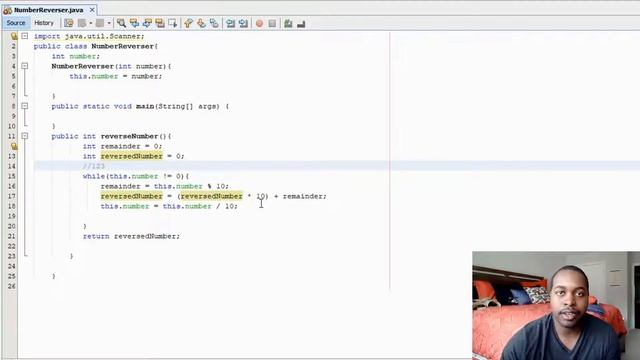Click the hint bulb beside import line
The width and height of the screenshot is (640, 360).
pyautogui.click(x=14, y=36)
